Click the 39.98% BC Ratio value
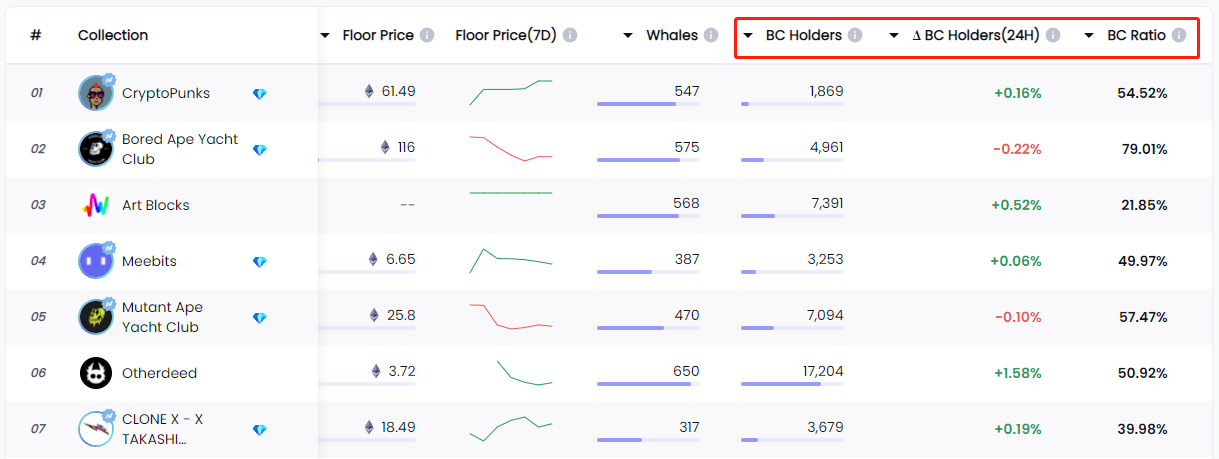This screenshot has width=1219, height=459. pyautogui.click(x=1143, y=429)
